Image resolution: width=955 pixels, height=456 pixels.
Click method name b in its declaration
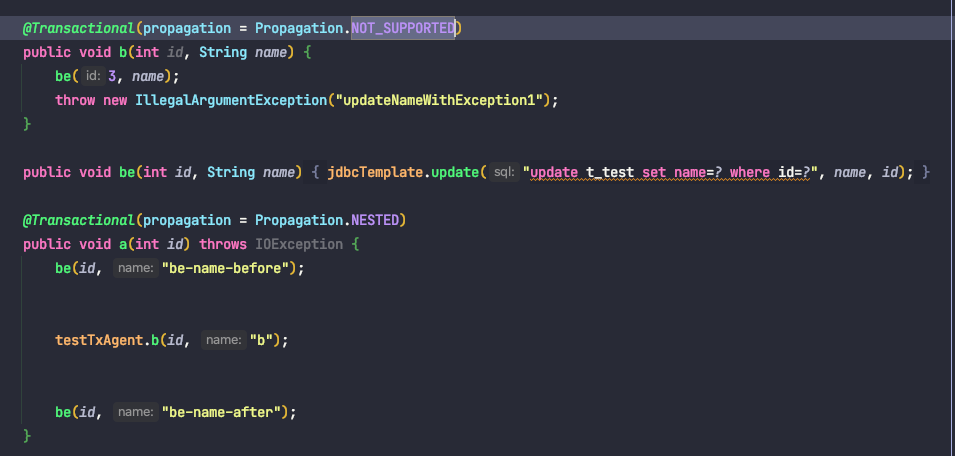tap(122, 52)
